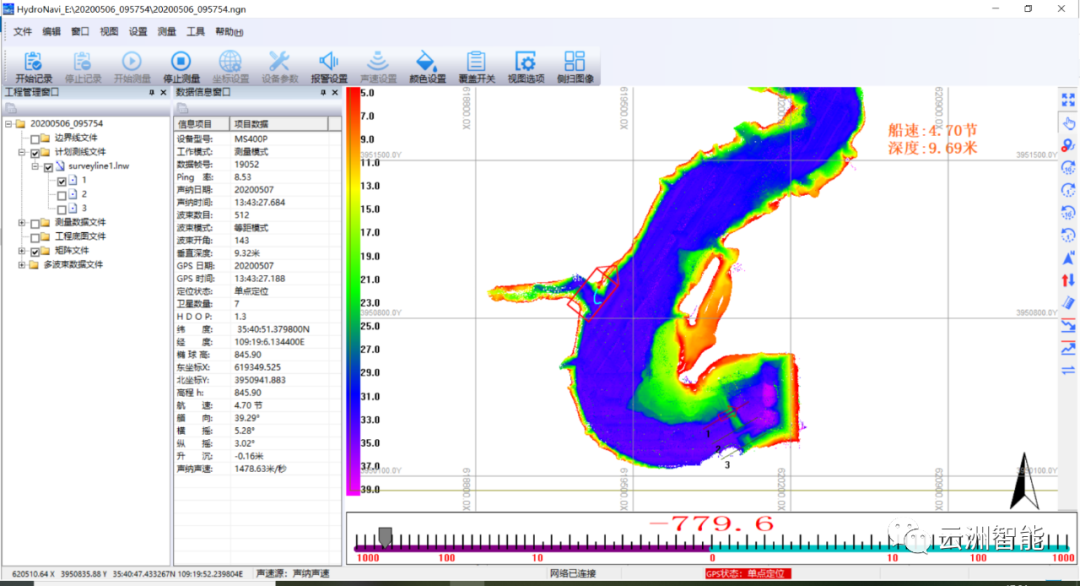Open 报警设置 alarm settings

point(329,62)
